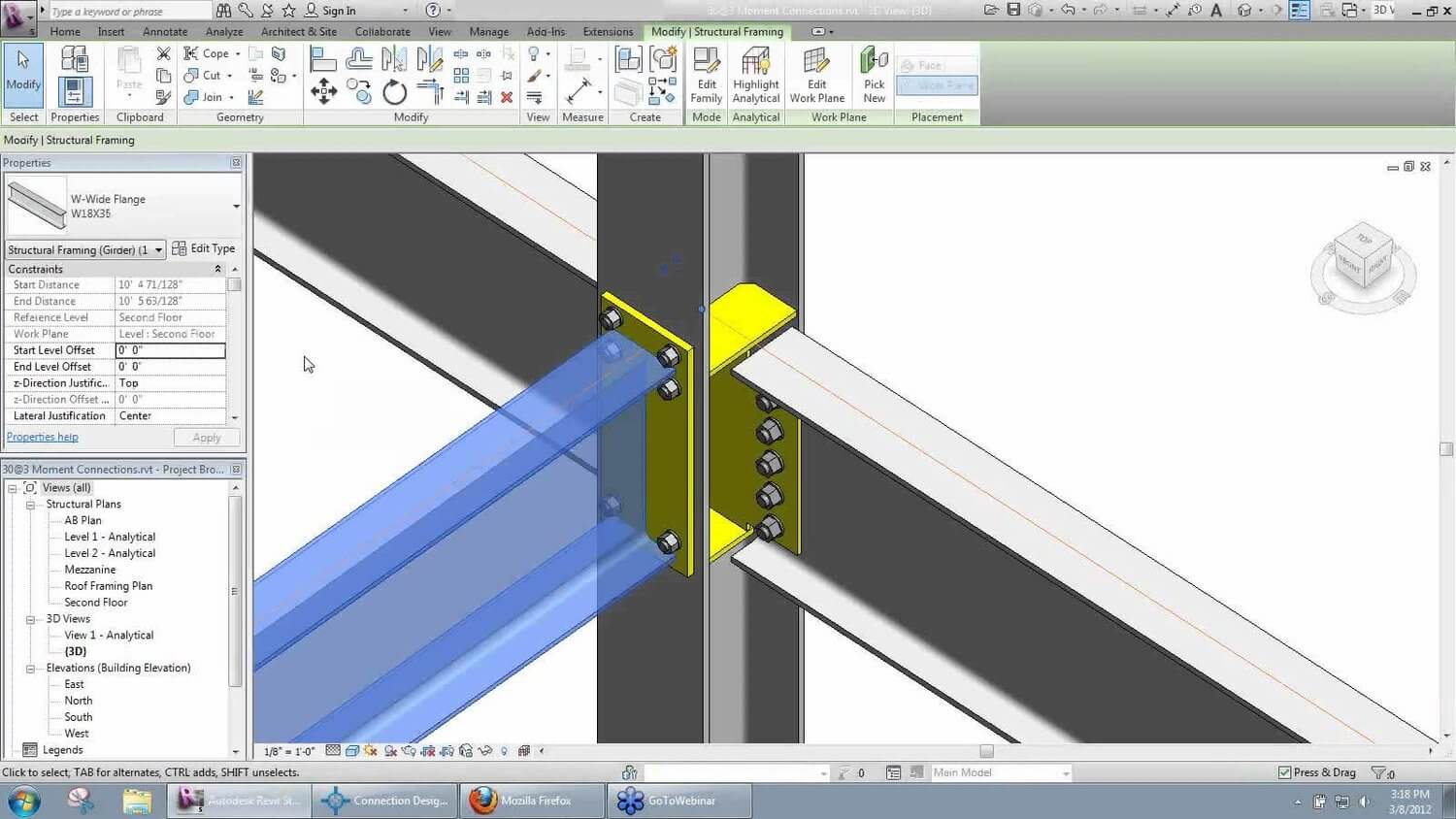Toggle the Press & Drag checkbox
The image size is (1456, 819).
tap(1285, 772)
